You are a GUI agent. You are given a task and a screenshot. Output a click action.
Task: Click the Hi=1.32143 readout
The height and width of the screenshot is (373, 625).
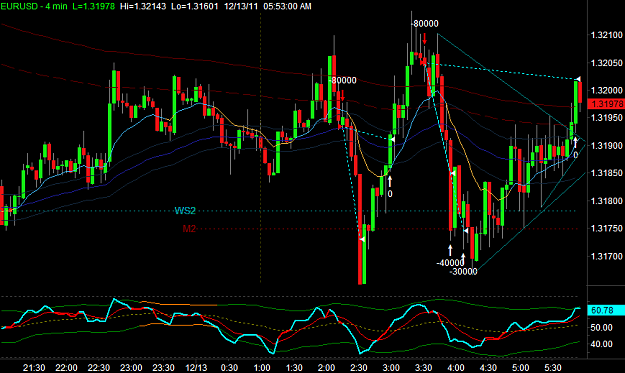143,6
